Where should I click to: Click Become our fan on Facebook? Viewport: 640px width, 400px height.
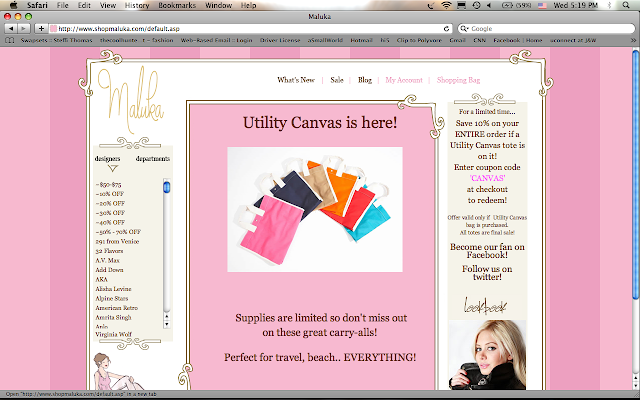pos(487,251)
